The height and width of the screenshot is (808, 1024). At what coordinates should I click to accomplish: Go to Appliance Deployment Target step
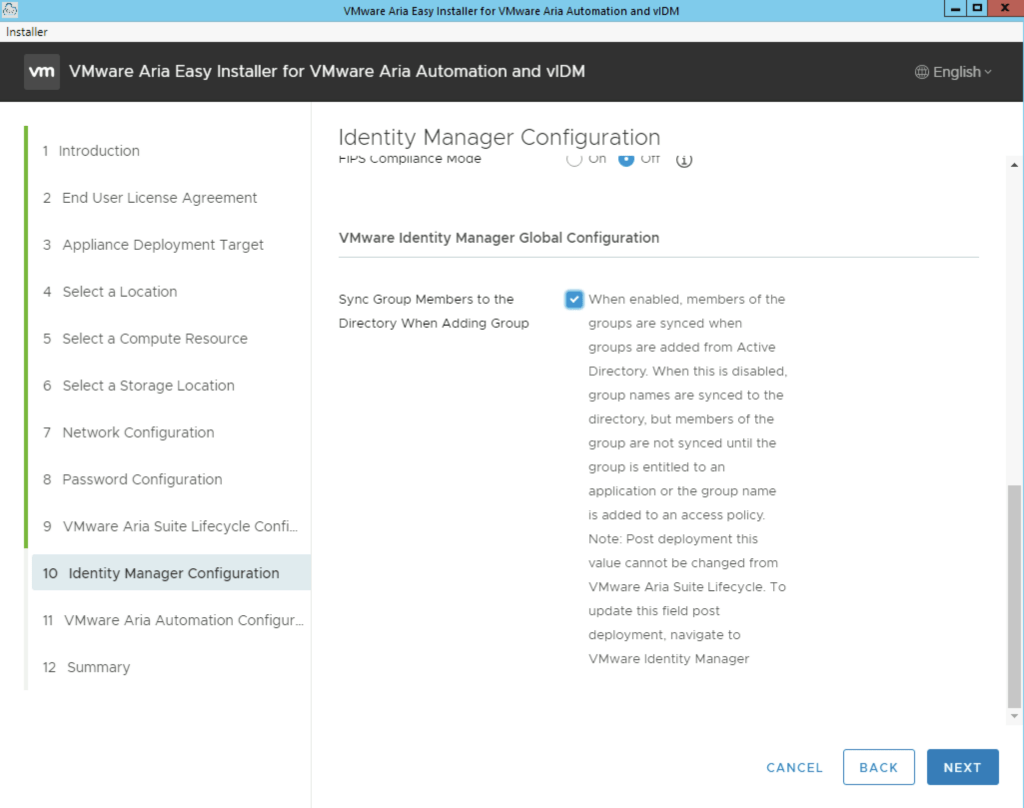click(153, 245)
